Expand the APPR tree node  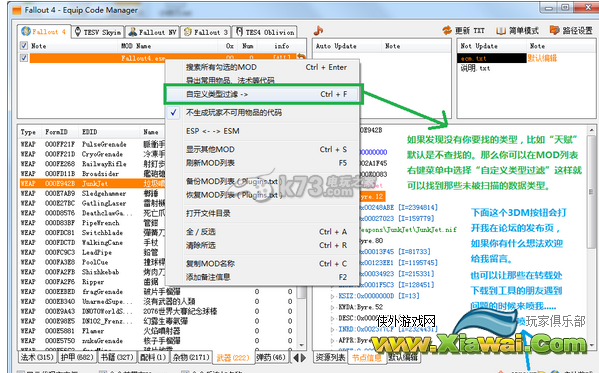333,340
